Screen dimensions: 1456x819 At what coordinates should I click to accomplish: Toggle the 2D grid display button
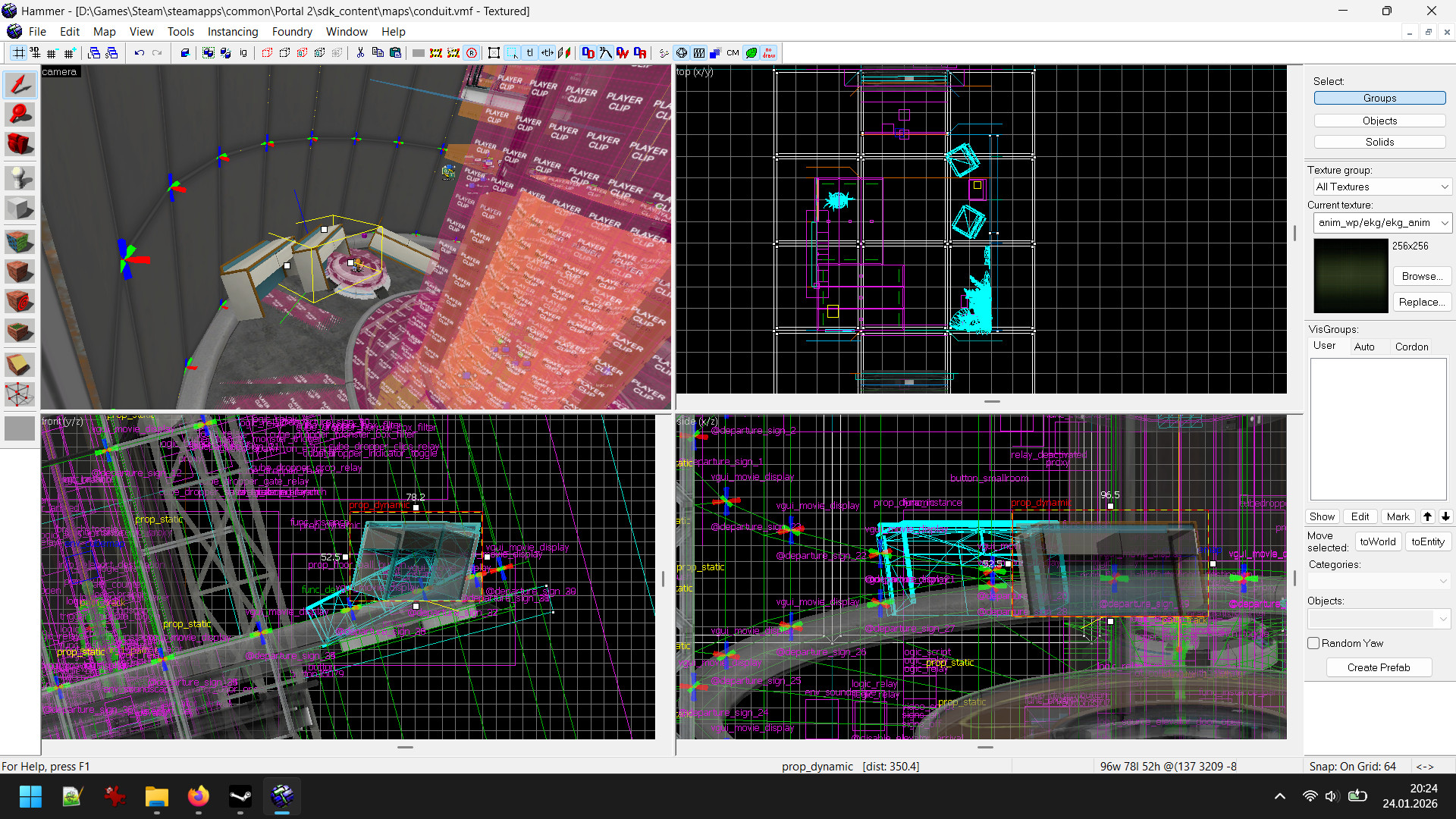coord(18,53)
